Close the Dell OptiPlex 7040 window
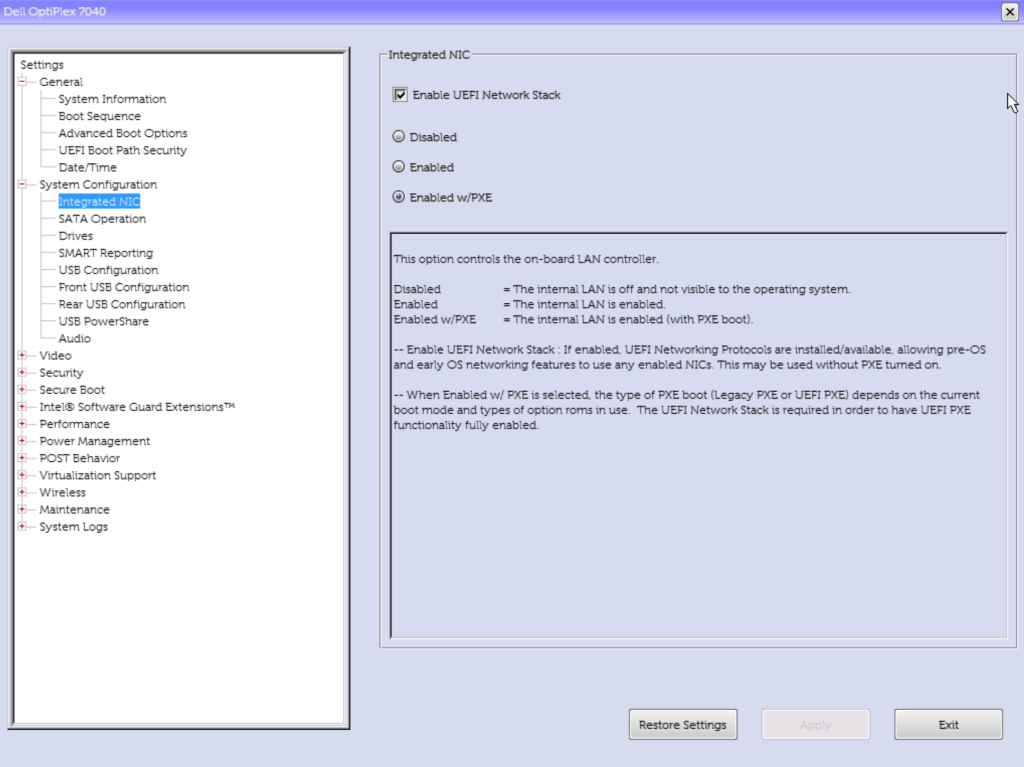 tap(1010, 12)
